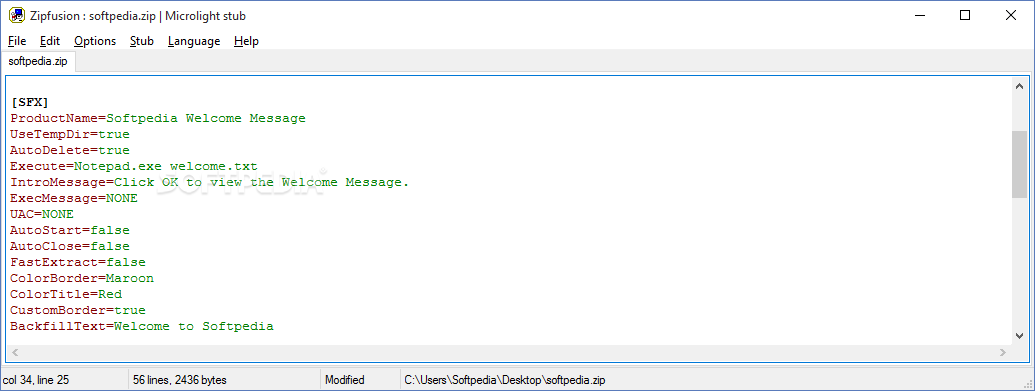The image size is (1035, 391).
Task: Close the Zipfusion window
Action: (1010, 16)
